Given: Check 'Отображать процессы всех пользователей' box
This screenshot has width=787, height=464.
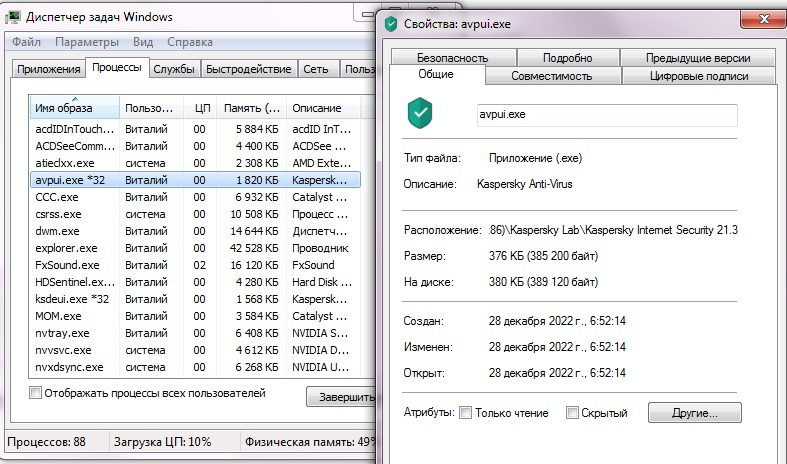Looking at the screenshot, I should (x=37, y=393).
